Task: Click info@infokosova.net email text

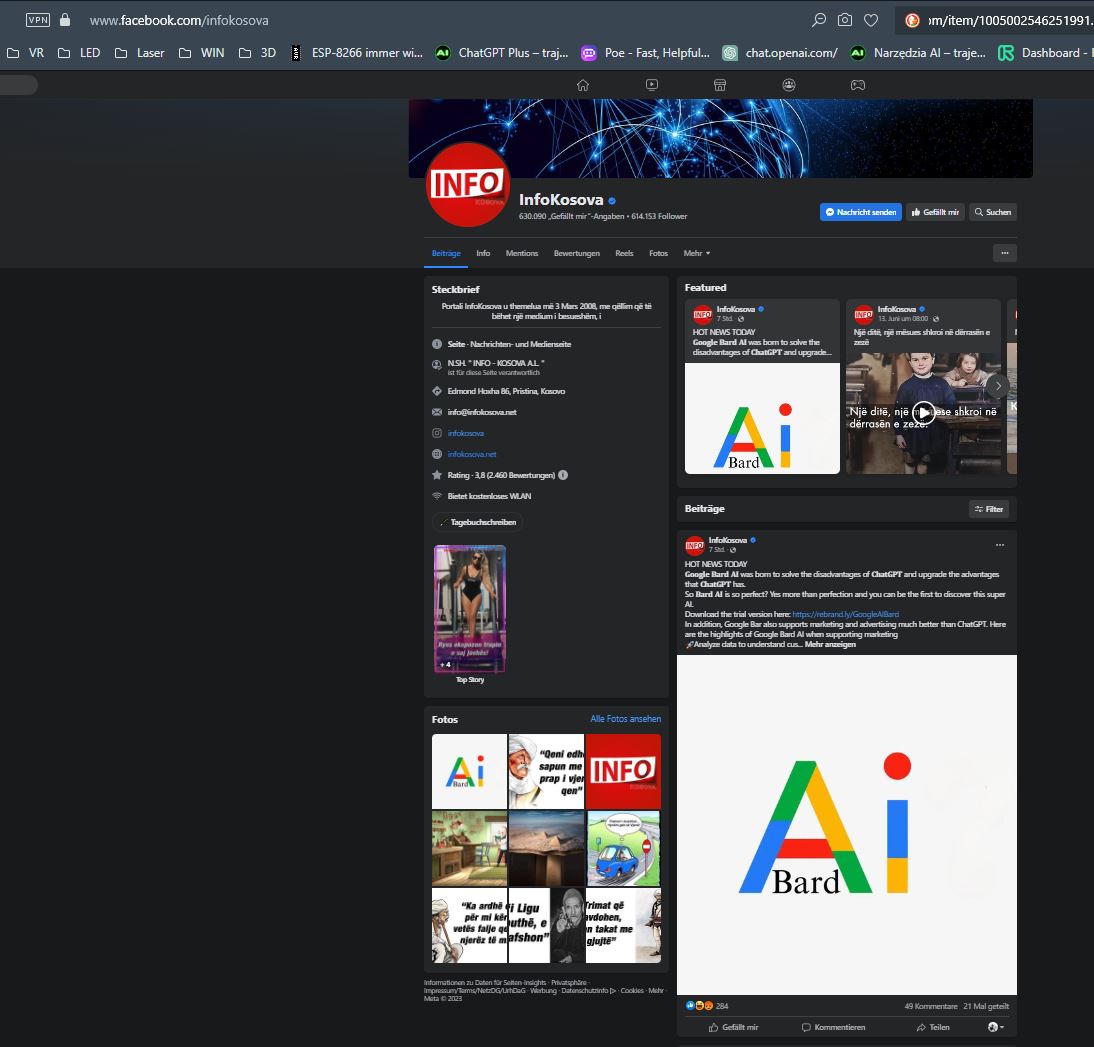Action: click(481, 412)
